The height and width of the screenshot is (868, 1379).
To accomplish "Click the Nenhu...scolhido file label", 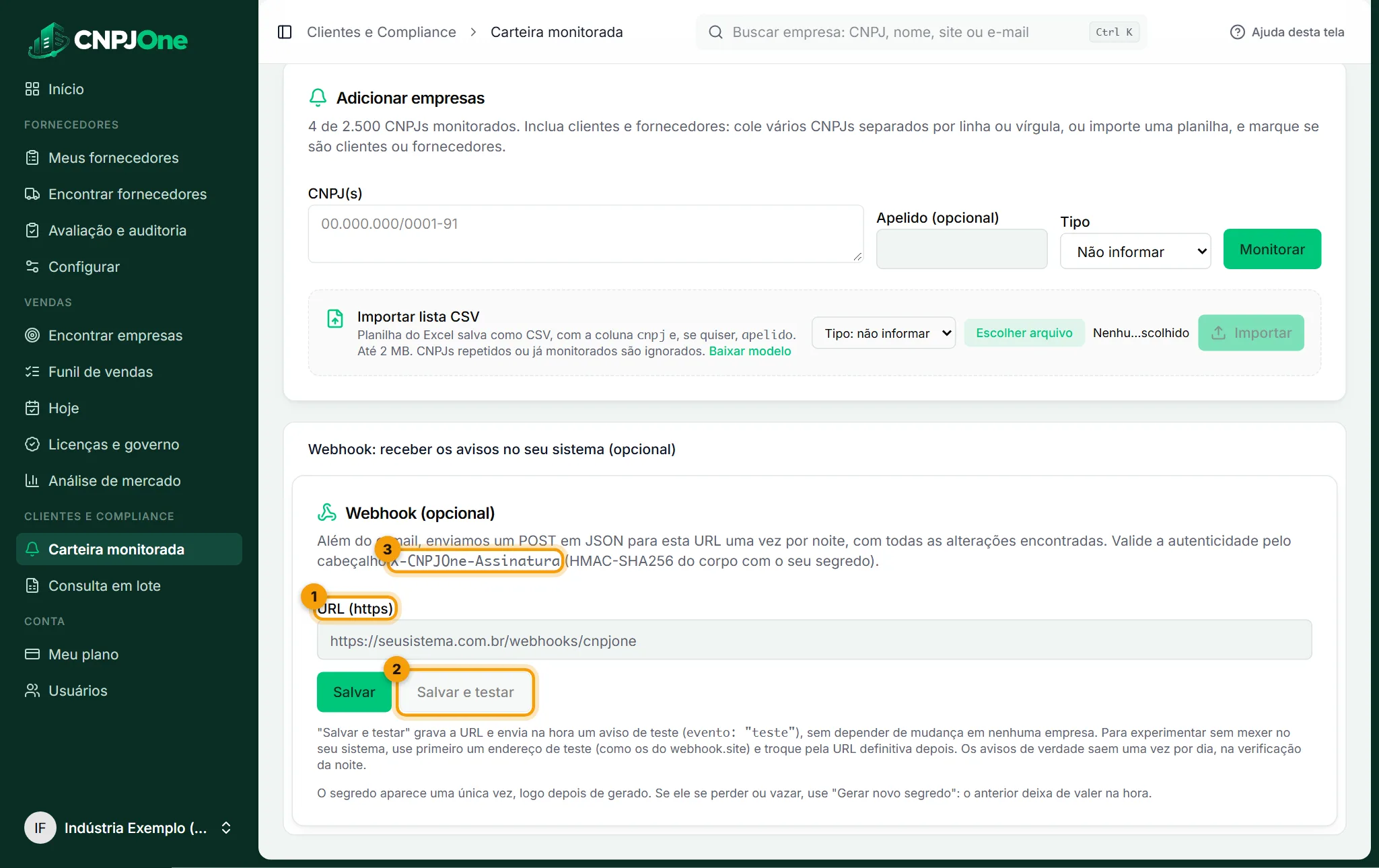I will pos(1141,333).
